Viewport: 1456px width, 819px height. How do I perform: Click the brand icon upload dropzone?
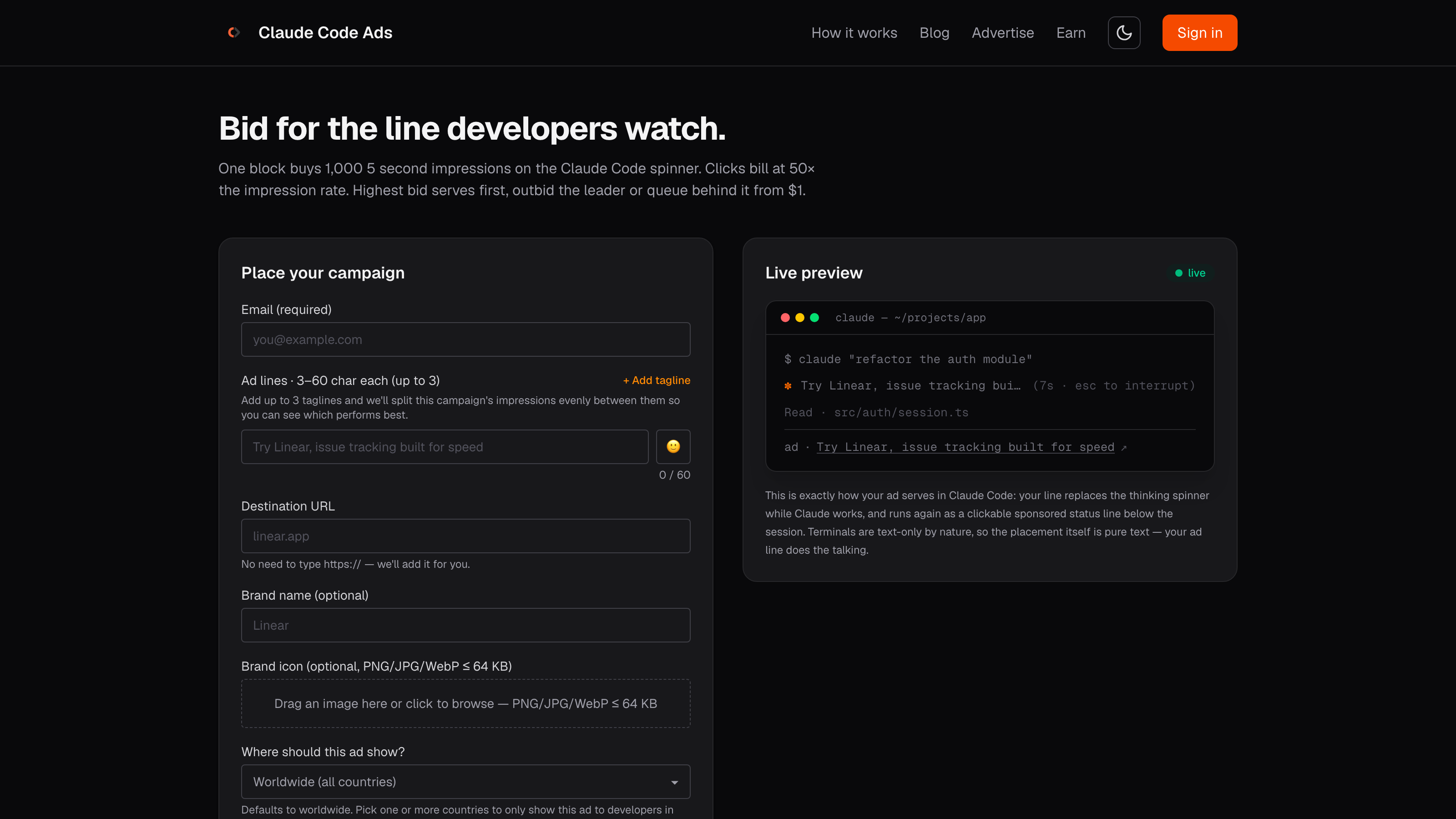[x=466, y=704]
